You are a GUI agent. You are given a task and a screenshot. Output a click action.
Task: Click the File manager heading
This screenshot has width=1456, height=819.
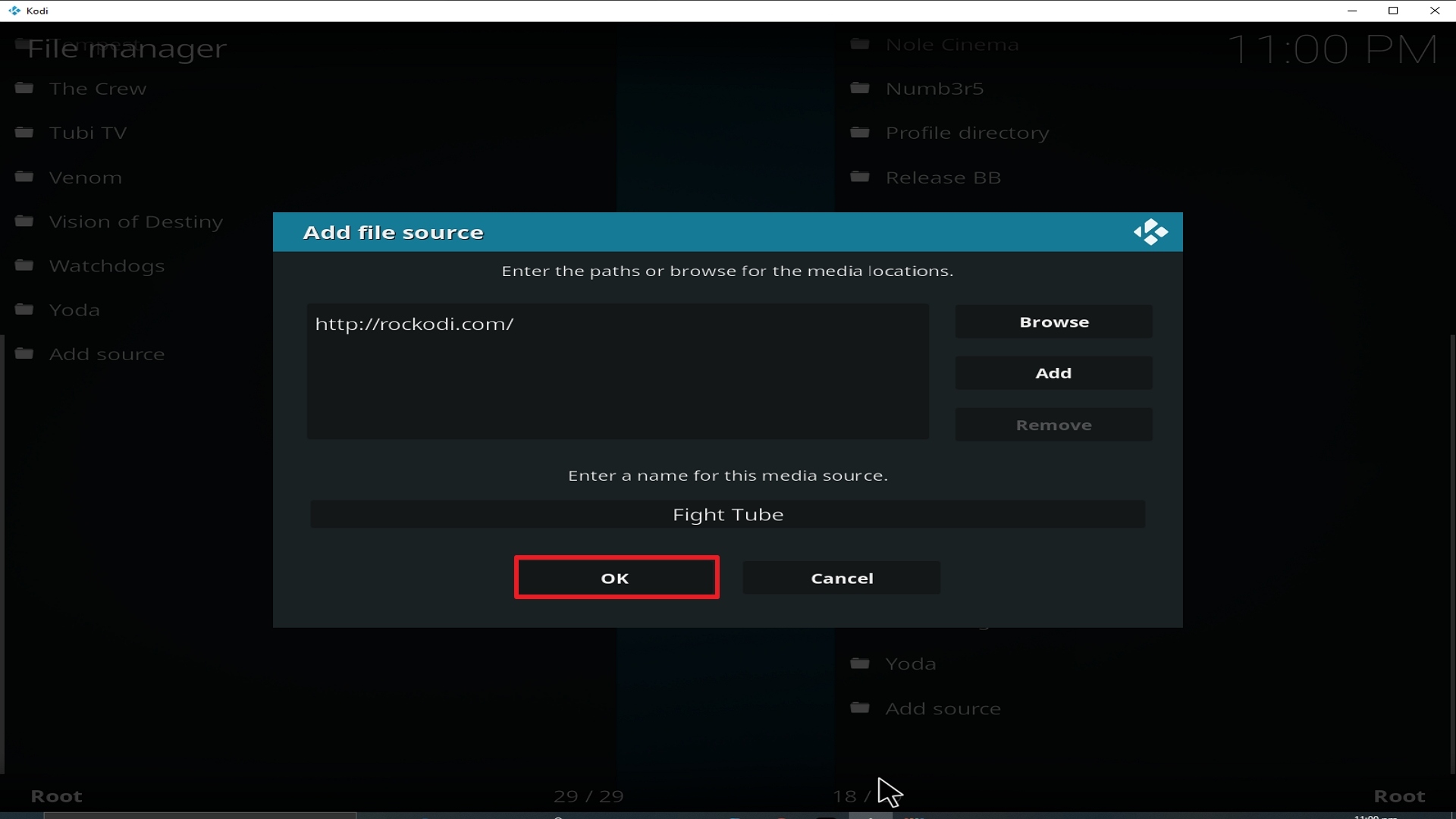[x=127, y=49]
